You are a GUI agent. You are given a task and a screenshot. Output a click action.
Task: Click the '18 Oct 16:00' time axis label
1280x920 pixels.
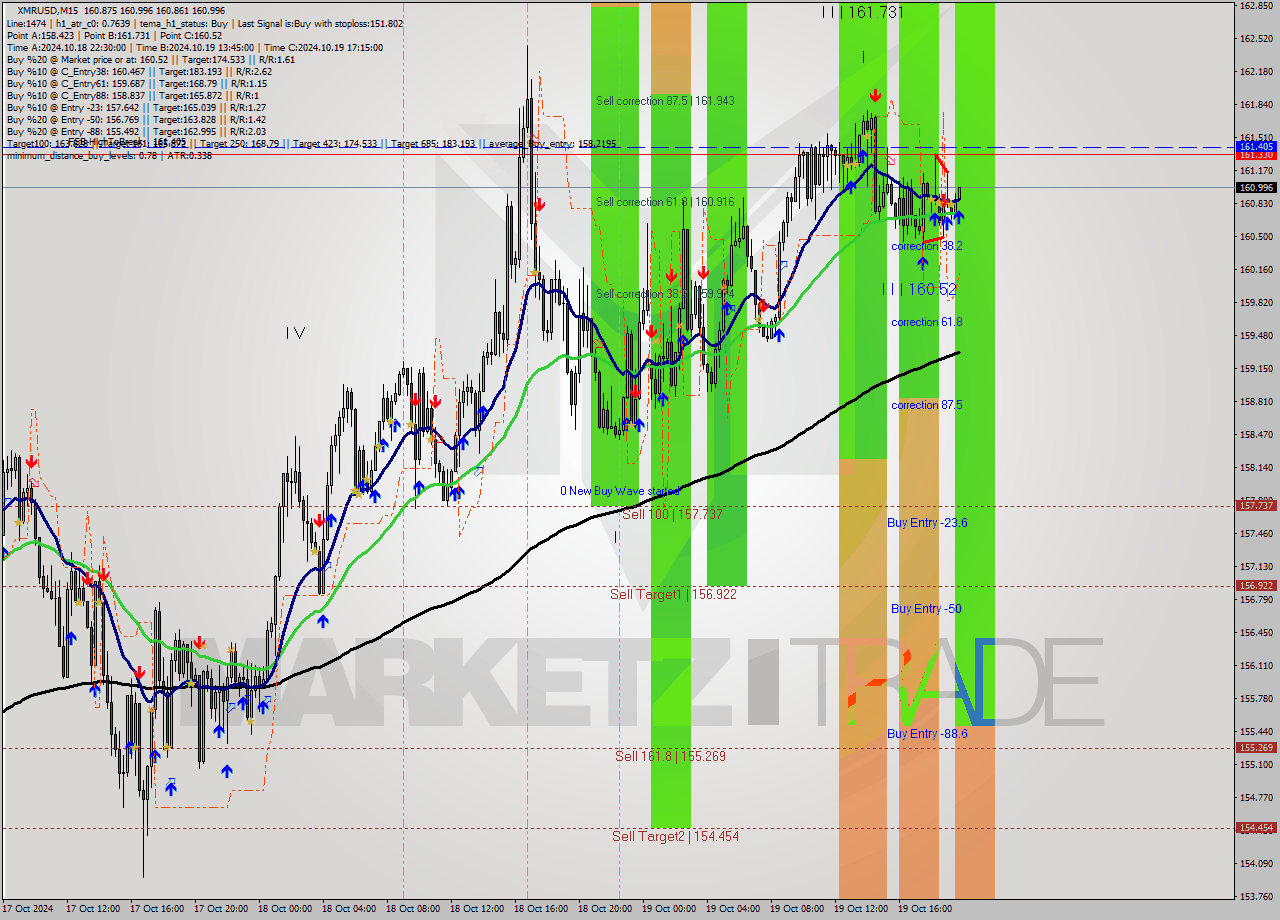[x=541, y=909]
